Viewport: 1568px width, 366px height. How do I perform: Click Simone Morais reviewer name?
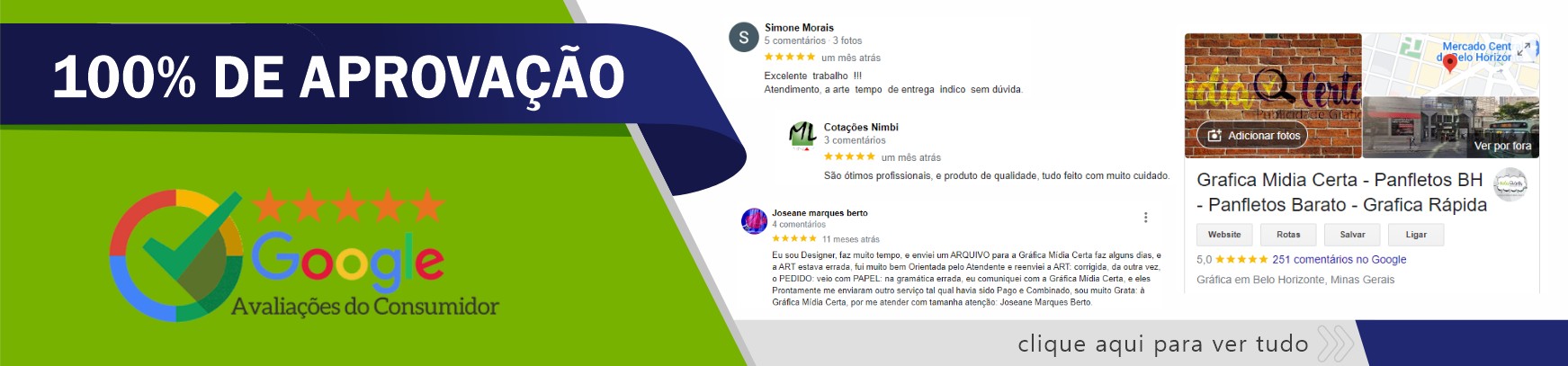coord(799,28)
